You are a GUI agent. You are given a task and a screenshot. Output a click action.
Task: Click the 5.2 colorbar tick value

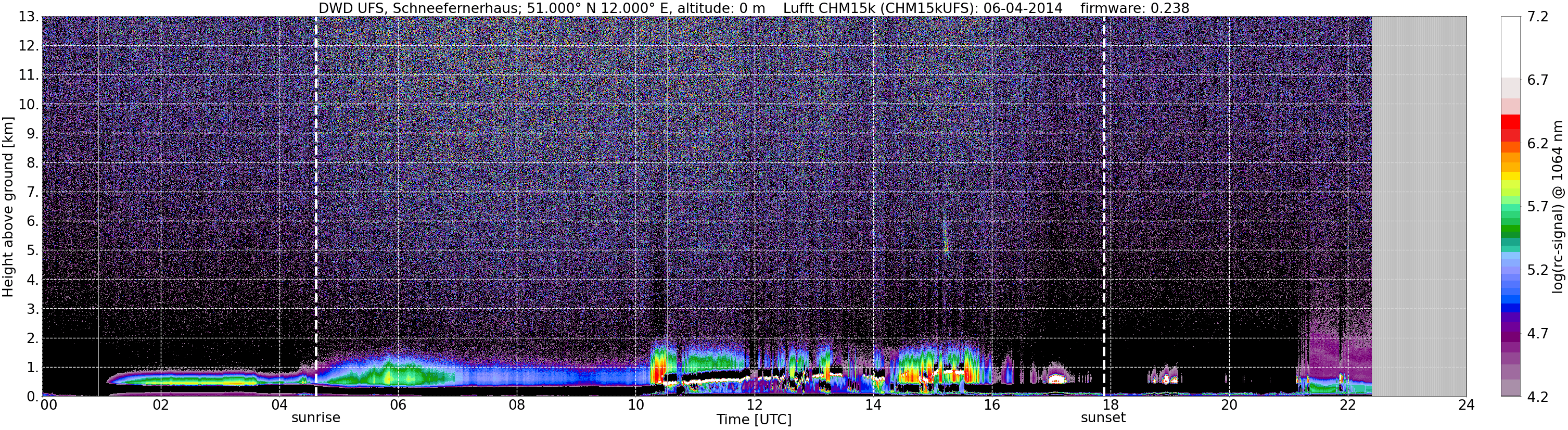pos(1538,270)
